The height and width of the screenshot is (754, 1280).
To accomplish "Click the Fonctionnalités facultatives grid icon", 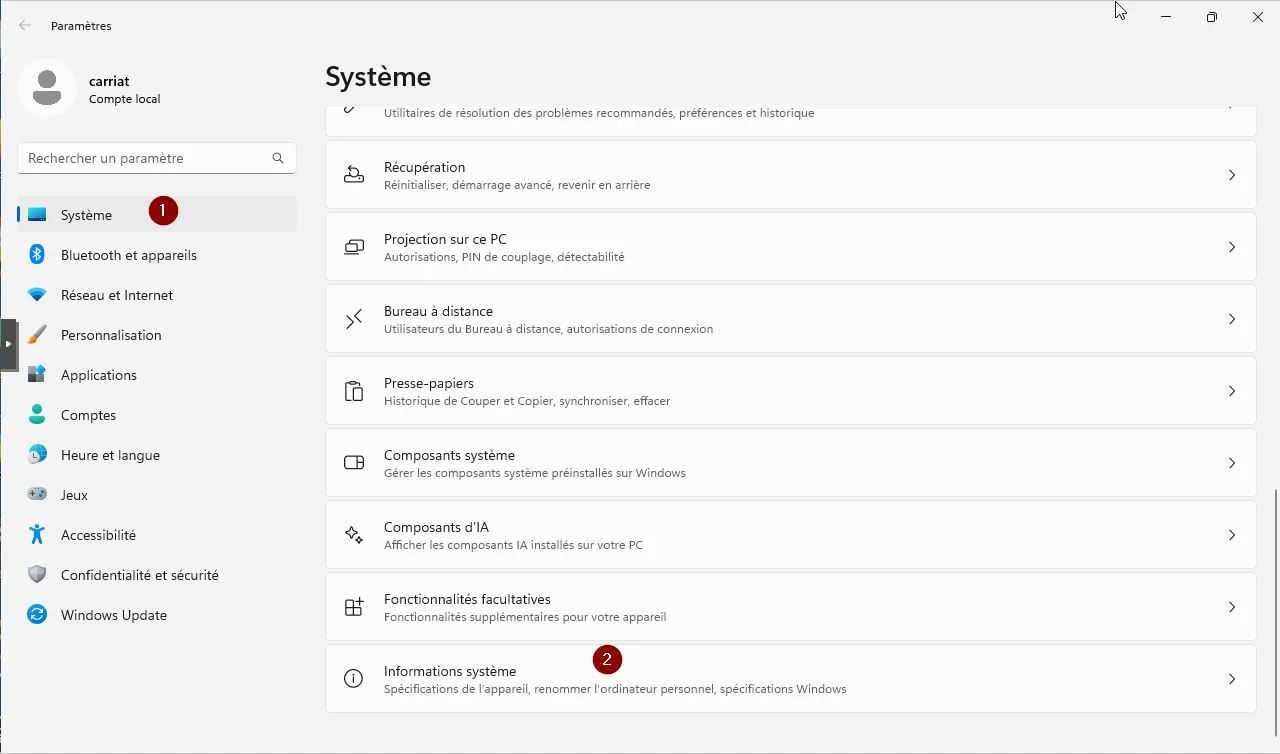I will [x=354, y=607].
